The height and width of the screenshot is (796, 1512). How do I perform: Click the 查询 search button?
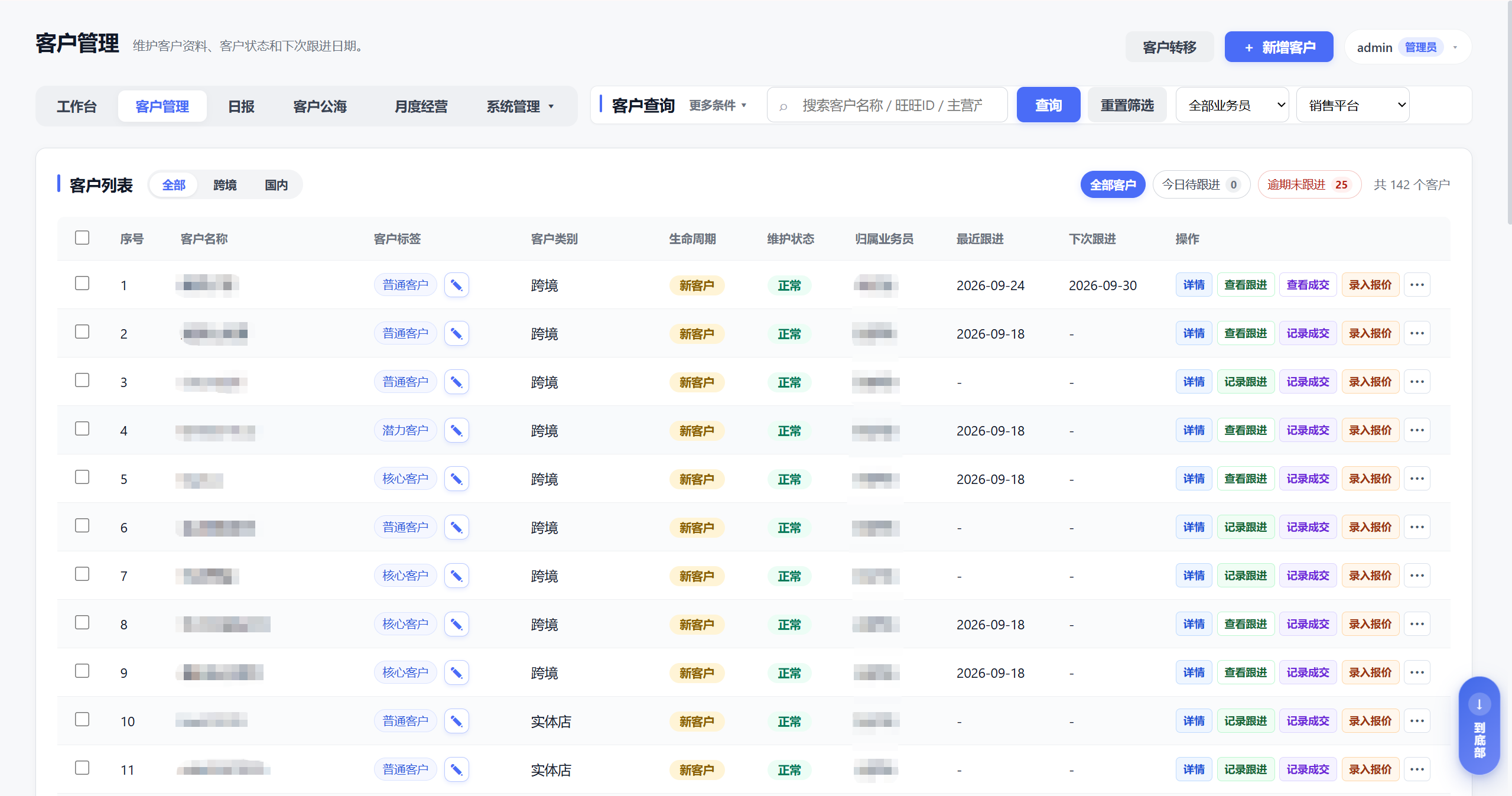coord(1048,105)
